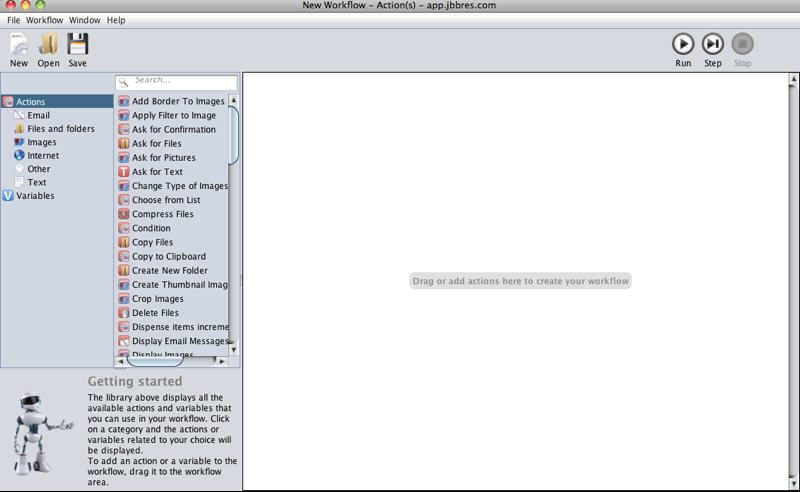
Task: Click the Ask for Text T icon
Action: pyautogui.click(x=123, y=171)
